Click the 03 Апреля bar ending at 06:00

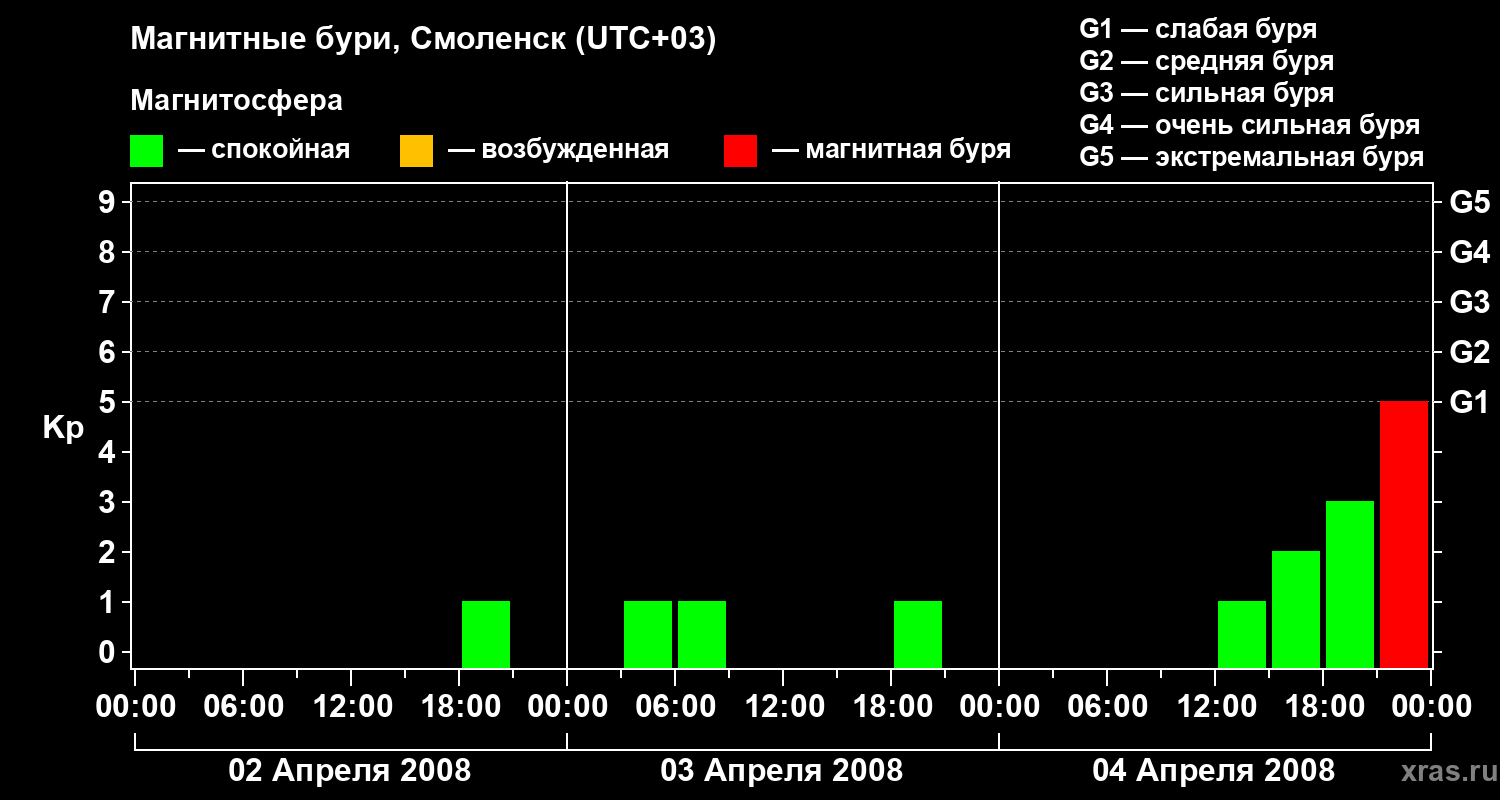click(648, 634)
